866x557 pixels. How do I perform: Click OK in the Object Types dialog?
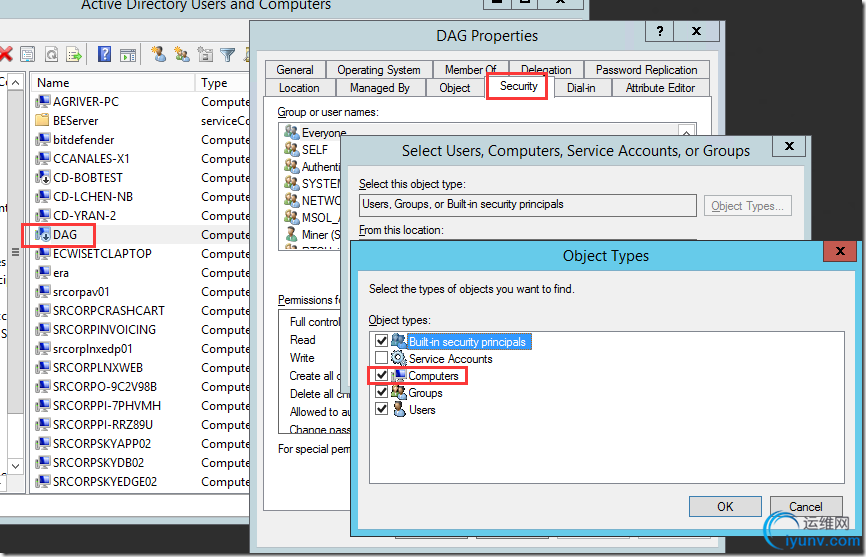pyautogui.click(x=725, y=507)
